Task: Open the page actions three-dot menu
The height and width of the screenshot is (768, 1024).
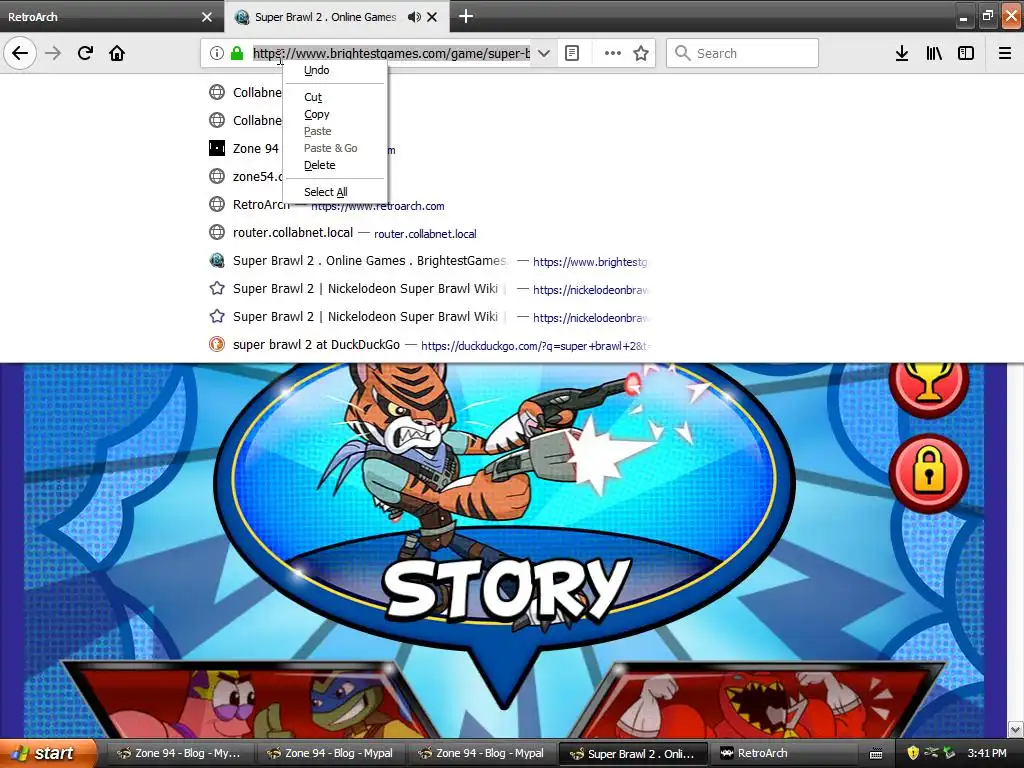Action: (613, 53)
